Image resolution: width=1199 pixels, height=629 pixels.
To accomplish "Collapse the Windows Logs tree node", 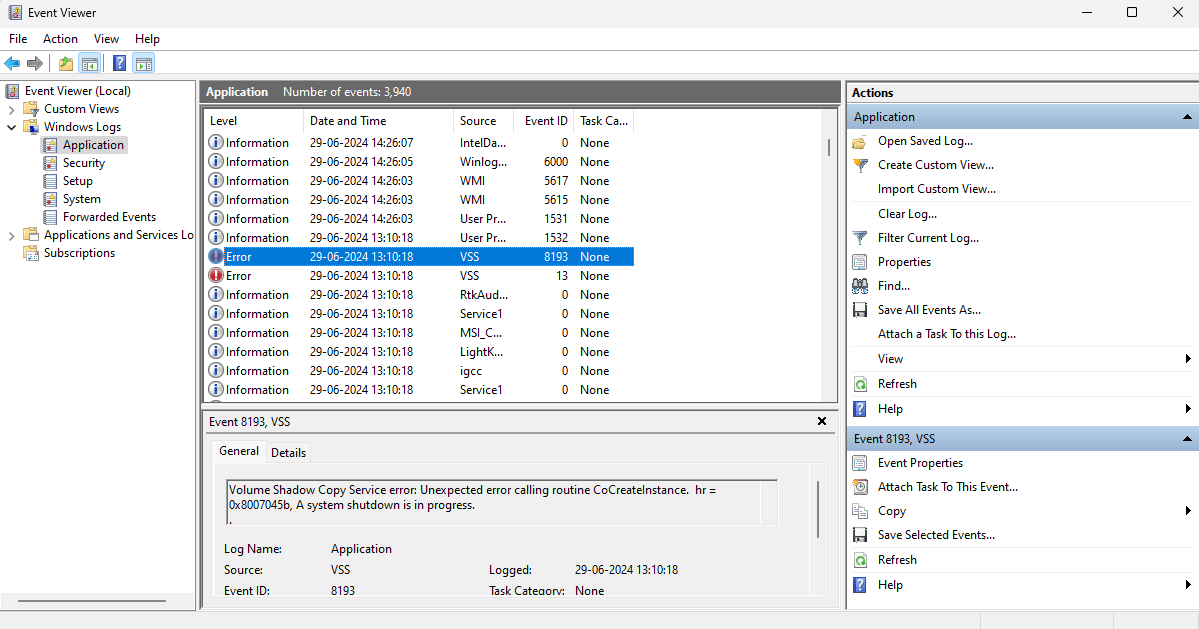I will tap(11, 127).
